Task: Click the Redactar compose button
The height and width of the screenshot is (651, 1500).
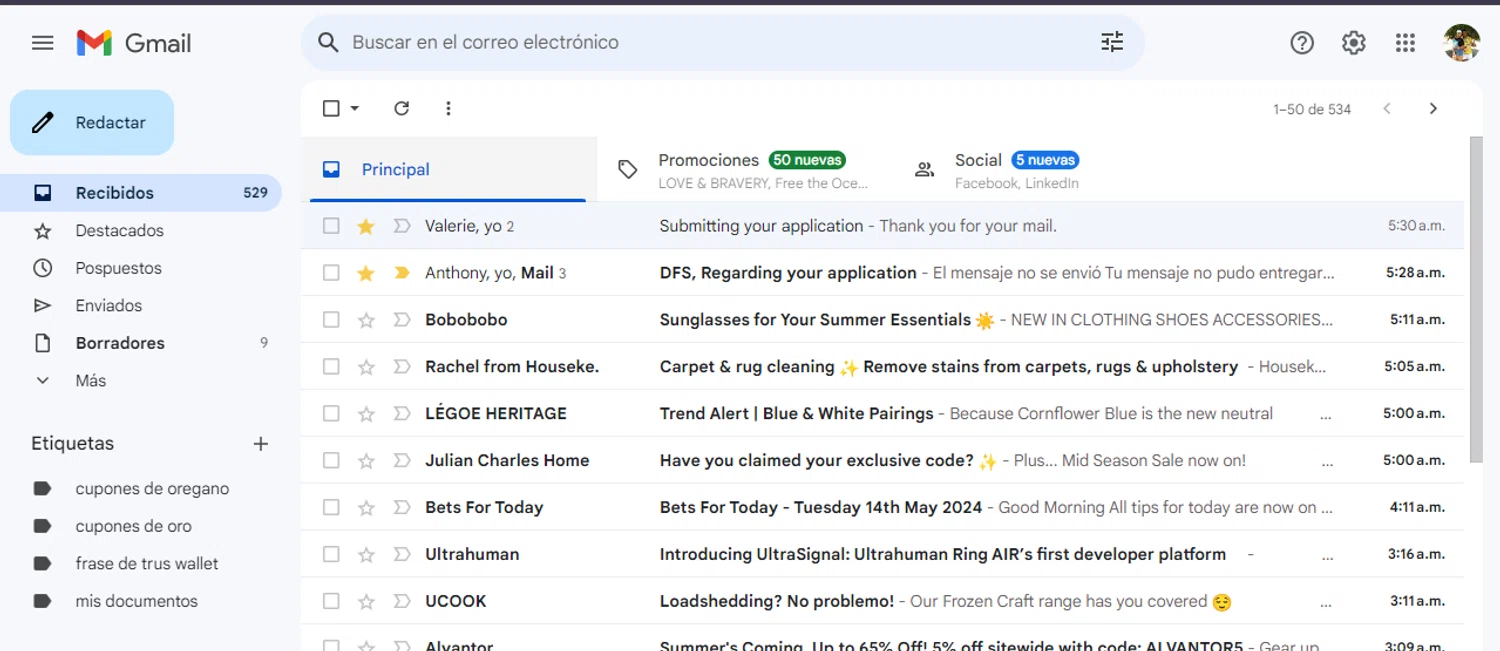Action: [x=92, y=123]
